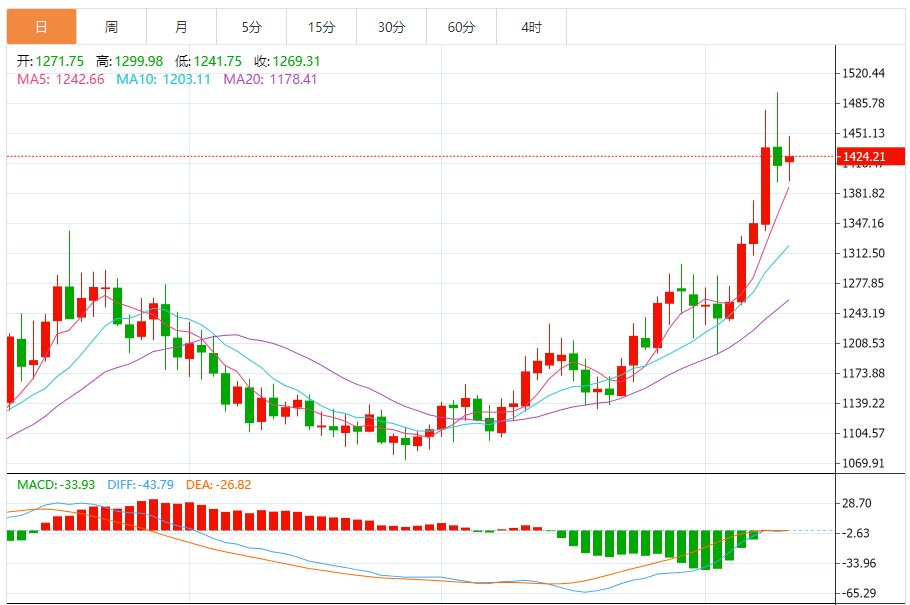Click the MA10 moving average label
910x605 pixels.
pos(163,79)
